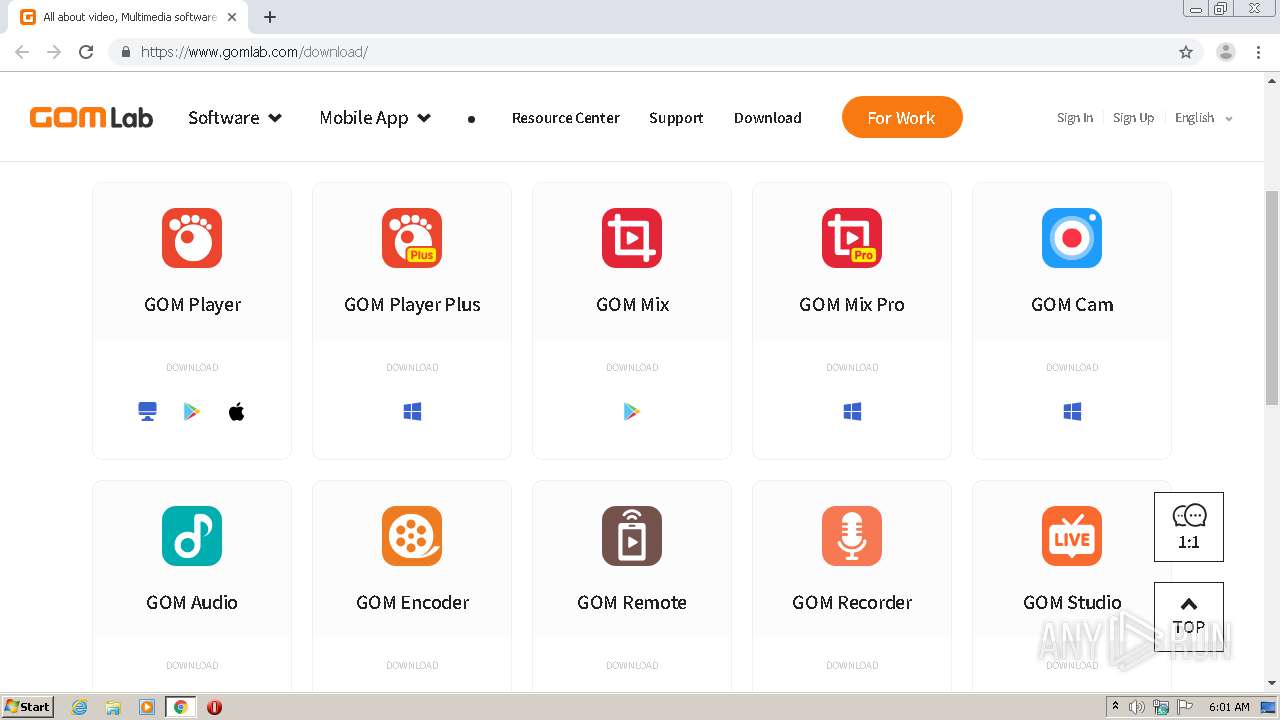Screen dimensions: 1280x720
Task: Click the GOM Remote title
Action: pos(632,602)
